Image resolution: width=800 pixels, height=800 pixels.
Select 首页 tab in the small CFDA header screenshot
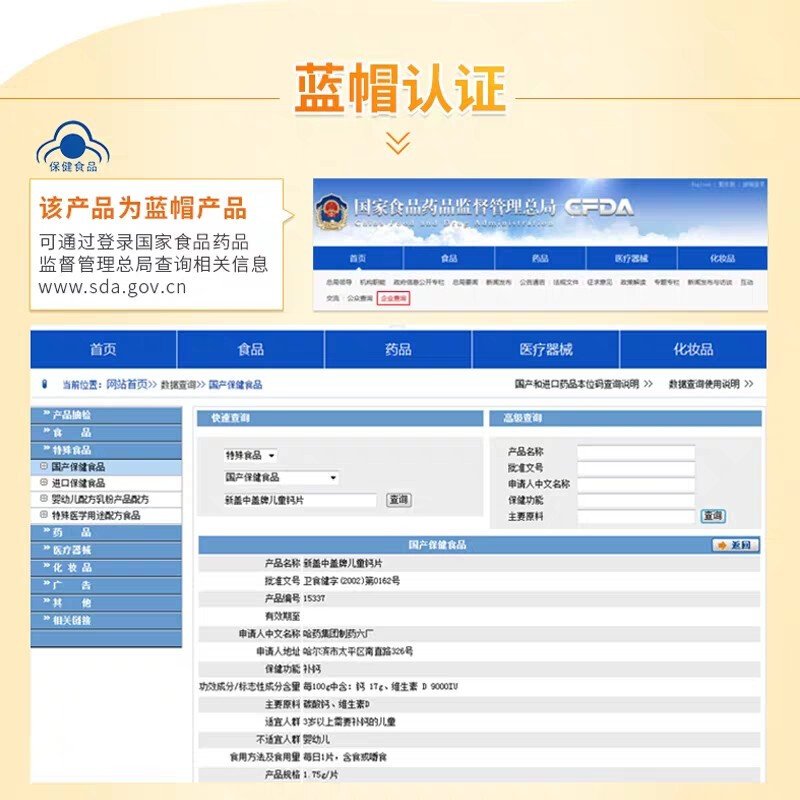[x=358, y=258]
